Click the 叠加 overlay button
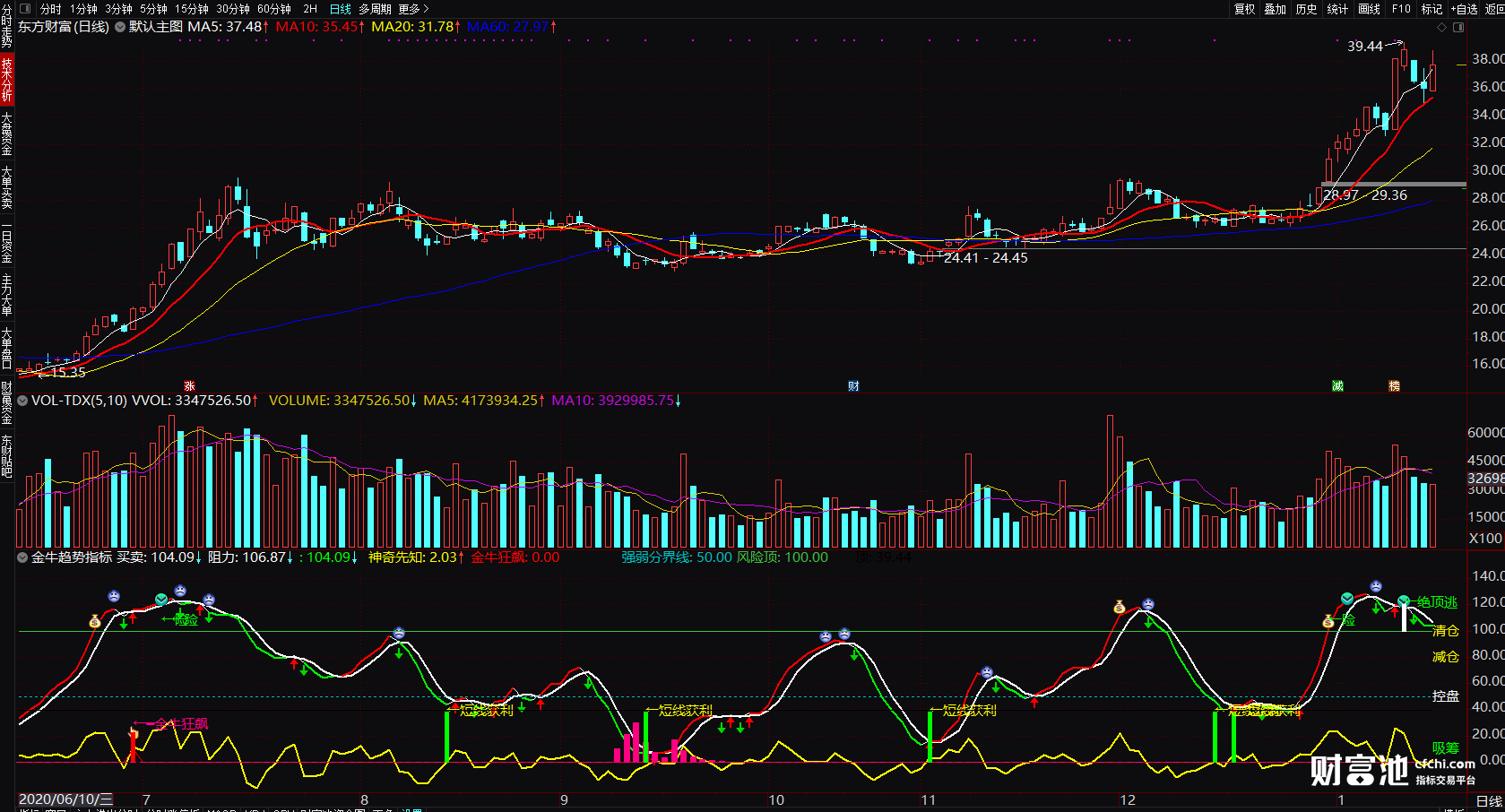This screenshot has width=1505, height=812. click(1276, 9)
